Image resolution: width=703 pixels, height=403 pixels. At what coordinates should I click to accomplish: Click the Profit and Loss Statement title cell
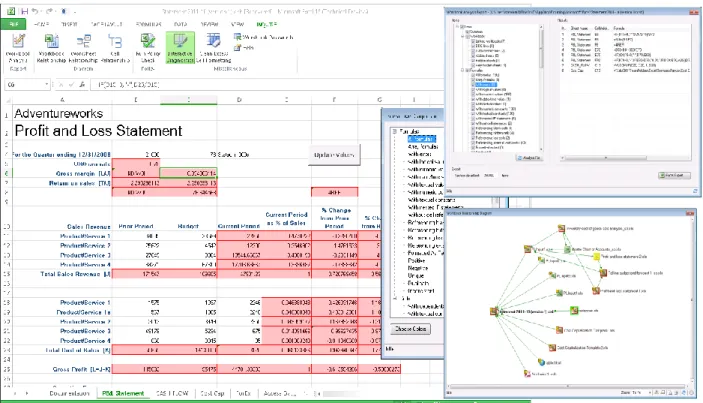pos(98,130)
